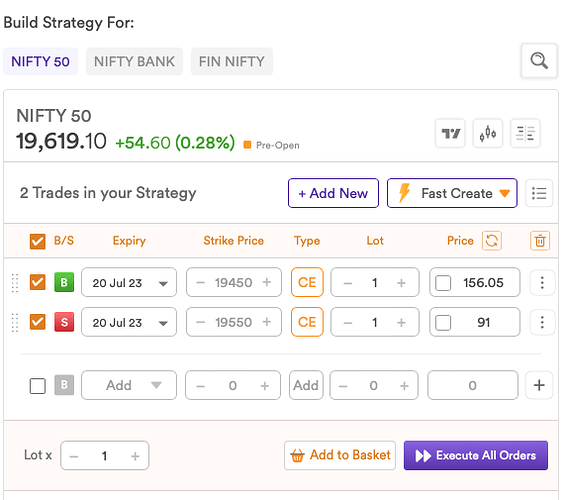Uncheck the select-all checkbox in header row
The image size is (565, 500).
tap(37, 241)
